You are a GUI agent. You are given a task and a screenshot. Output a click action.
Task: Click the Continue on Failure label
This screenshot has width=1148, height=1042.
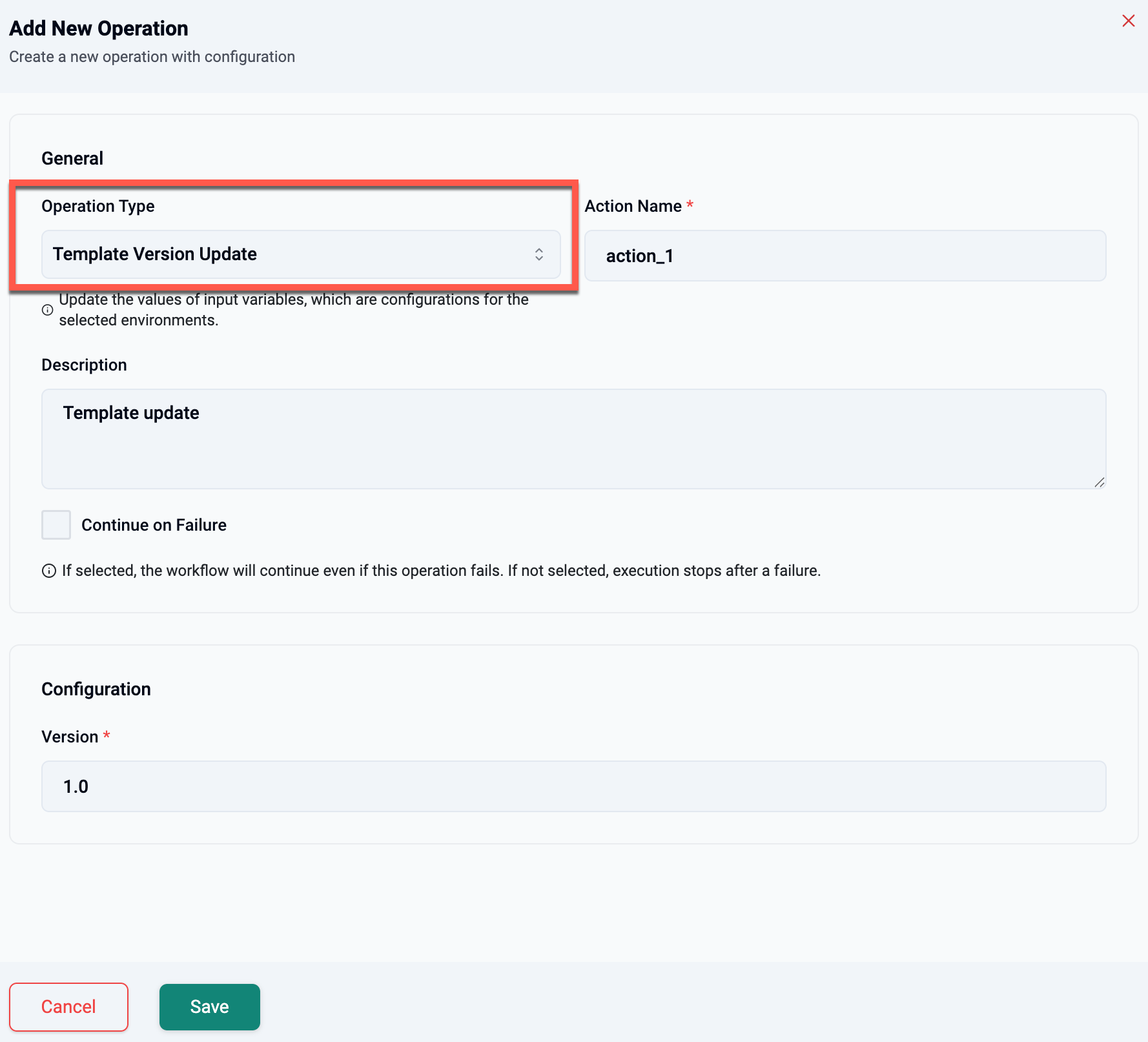[x=154, y=525]
